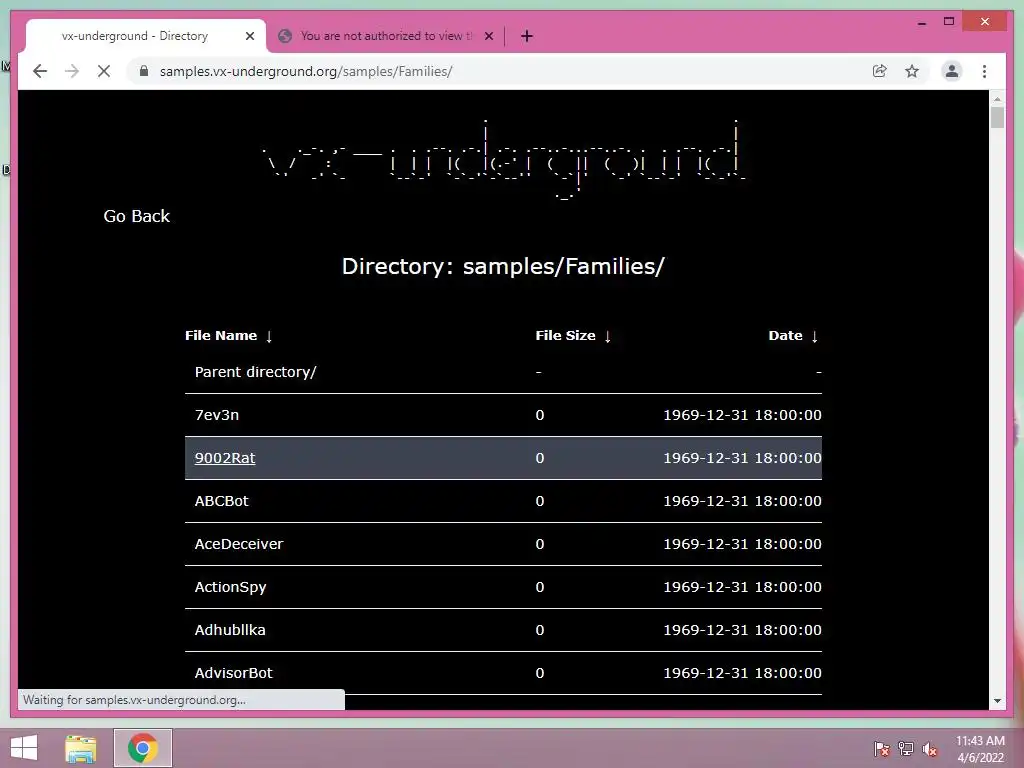Screen dimensions: 1024x768
Task: Sort by File Size arrow
Action: coord(607,336)
